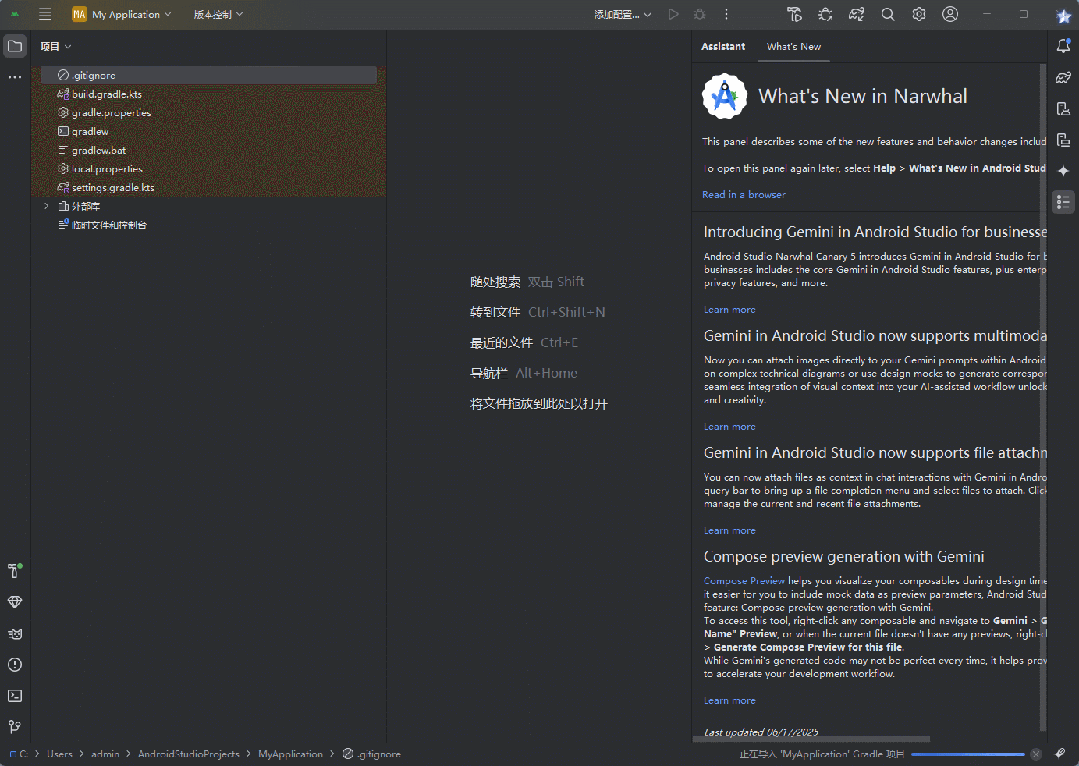Open the account profile icon
This screenshot has height=766, width=1079.
pyautogui.click(x=950, y=14)
